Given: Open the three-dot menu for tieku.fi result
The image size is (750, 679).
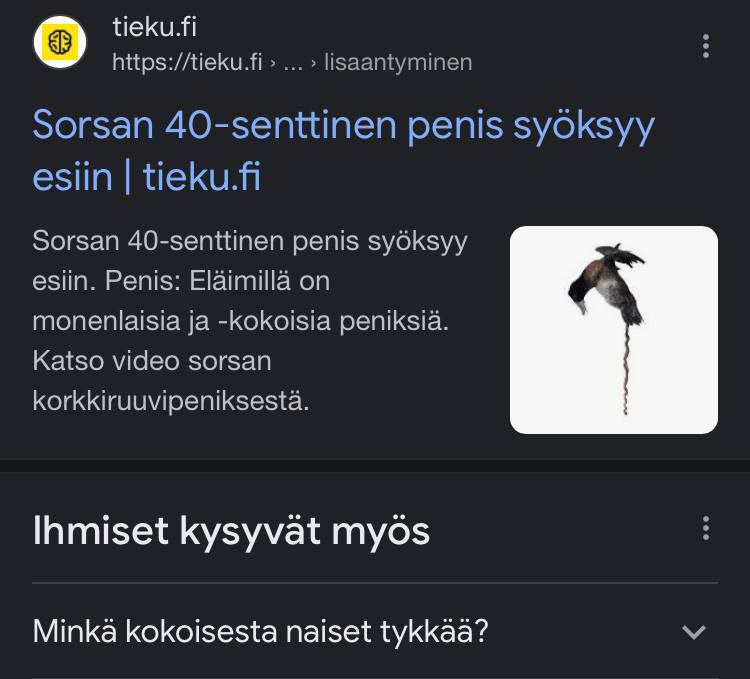Looking at the screenshot, I should 706,46.
